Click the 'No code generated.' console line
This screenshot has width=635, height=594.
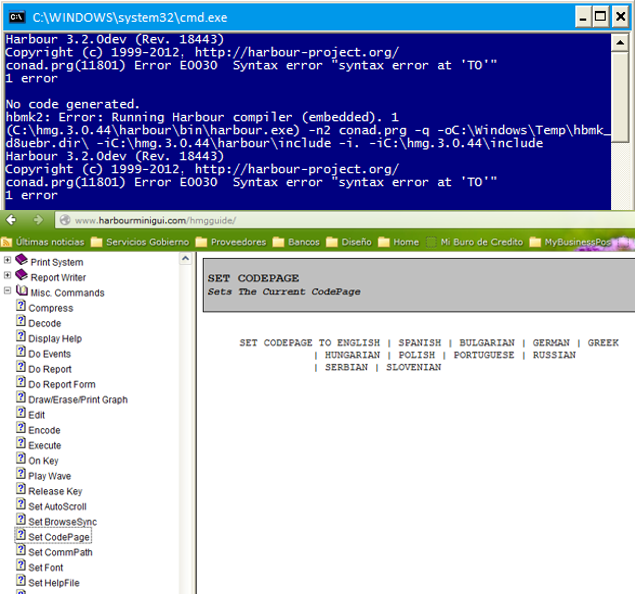(72, 104)
